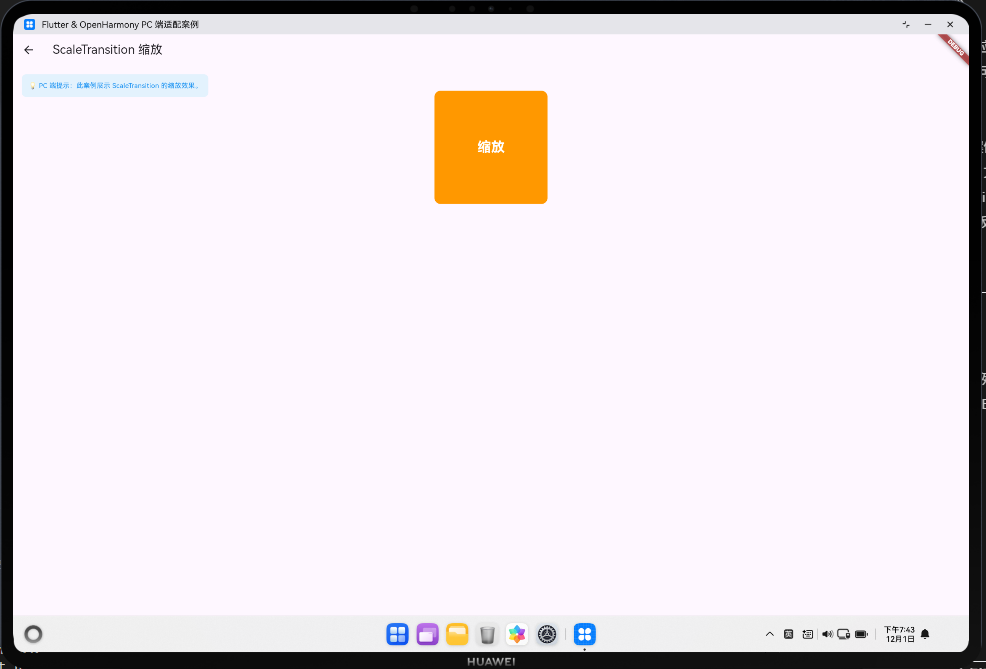Click the PC tip about ScaleTransition
986x669 pixels.
pyautogui.click(x=115, y=86)
